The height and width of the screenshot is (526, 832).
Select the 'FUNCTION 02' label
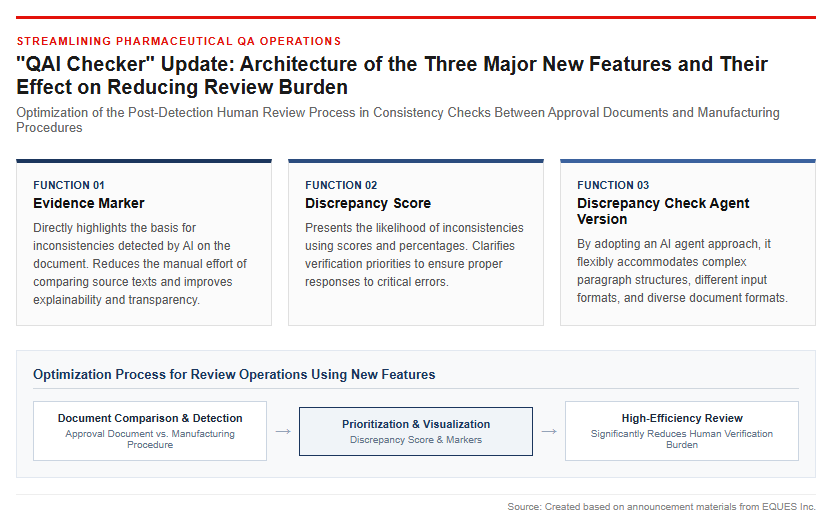[341, 185]
